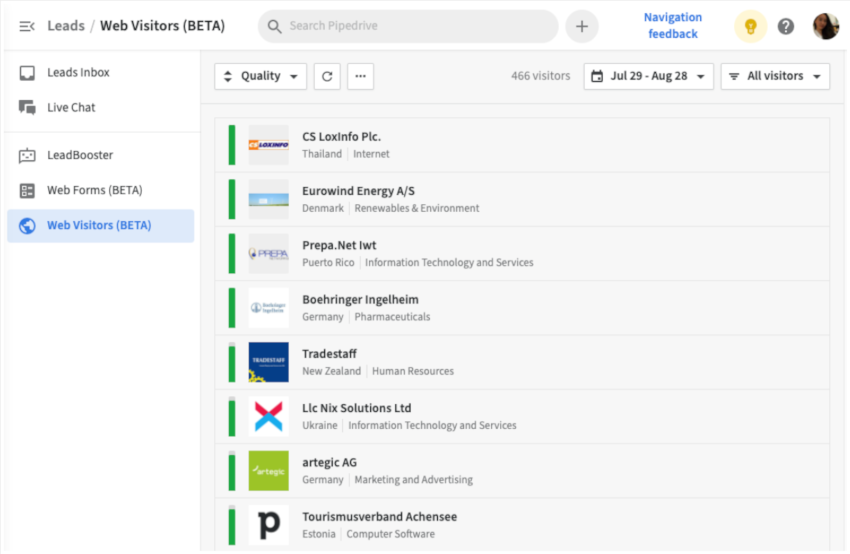Click the CS LoxInfo logo thumbnail
Image resolution: width=850 pixels, height=554 pixels.
click(268, 145)
